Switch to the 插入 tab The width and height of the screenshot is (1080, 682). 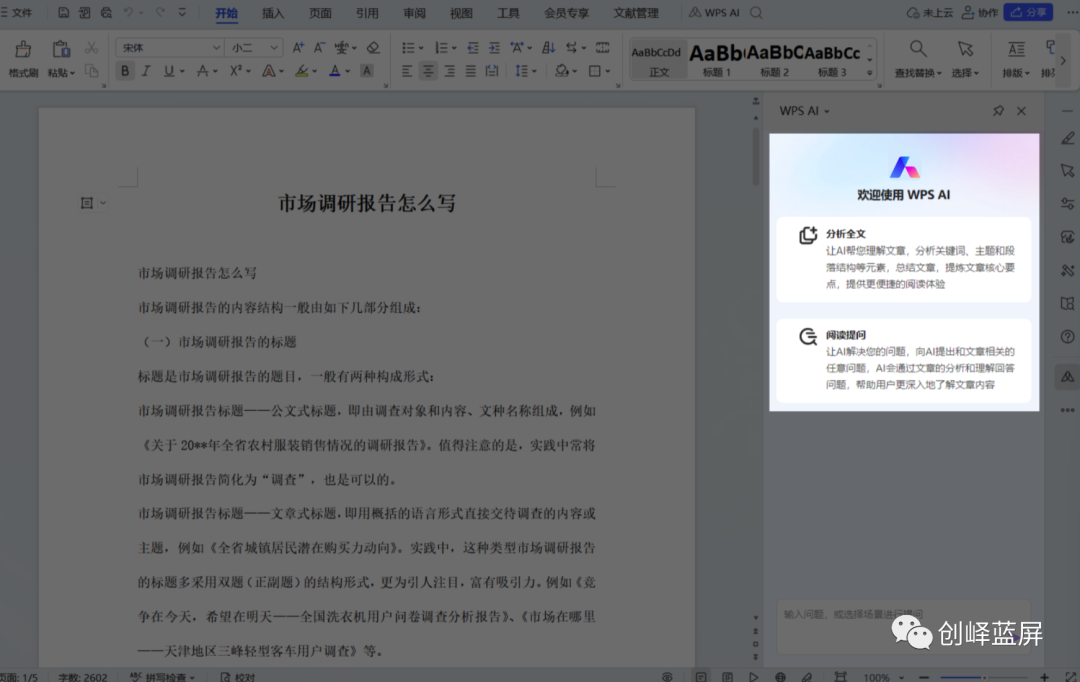click(x=273, y=13)
